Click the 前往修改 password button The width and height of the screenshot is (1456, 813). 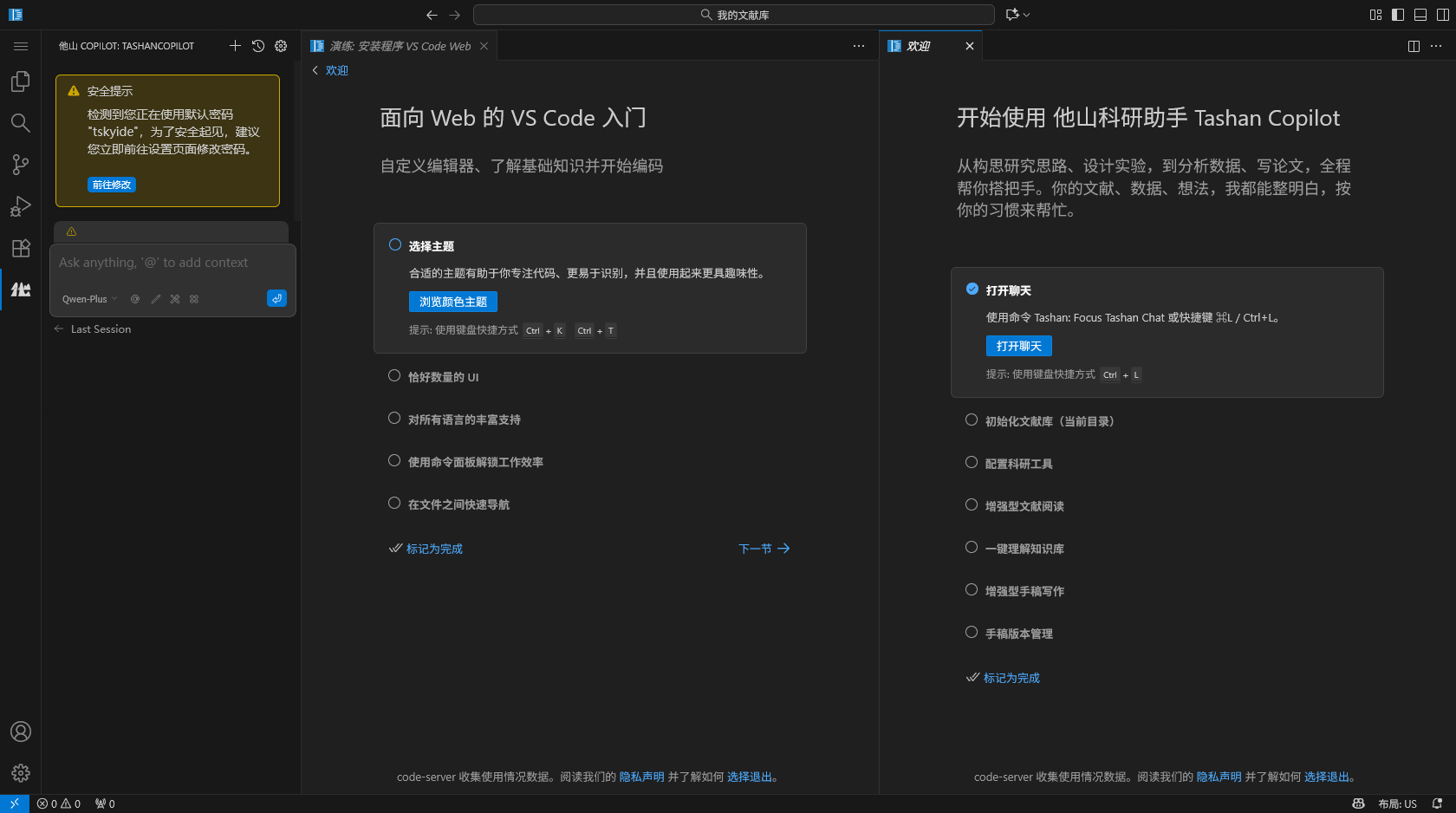tap(112, 185)
